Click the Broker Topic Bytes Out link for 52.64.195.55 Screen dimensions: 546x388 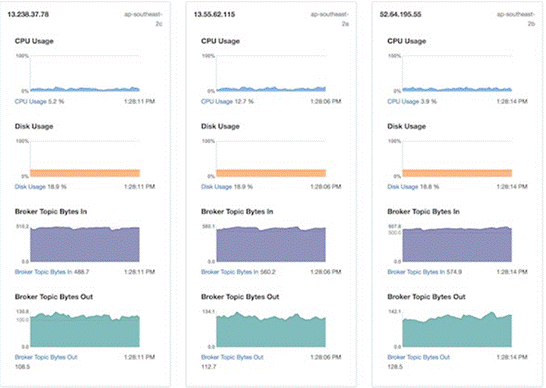pos(419,357)
